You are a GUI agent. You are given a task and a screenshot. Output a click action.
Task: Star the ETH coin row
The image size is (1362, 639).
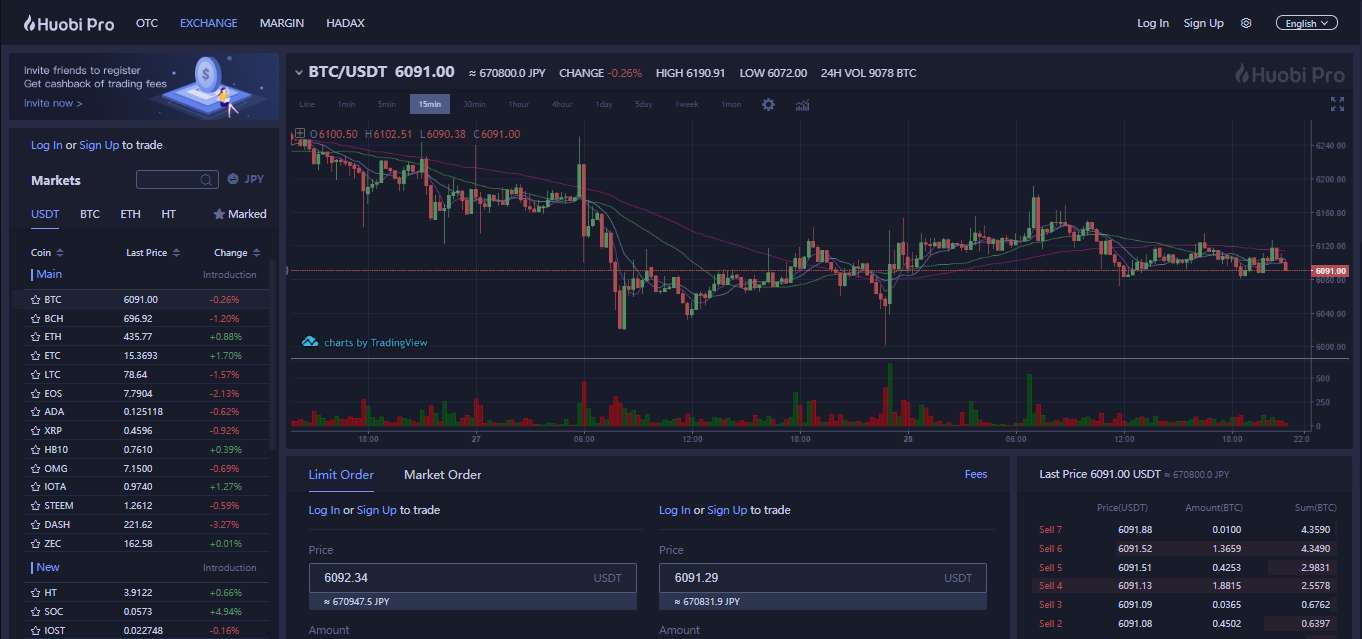click(x=36, y=337)
